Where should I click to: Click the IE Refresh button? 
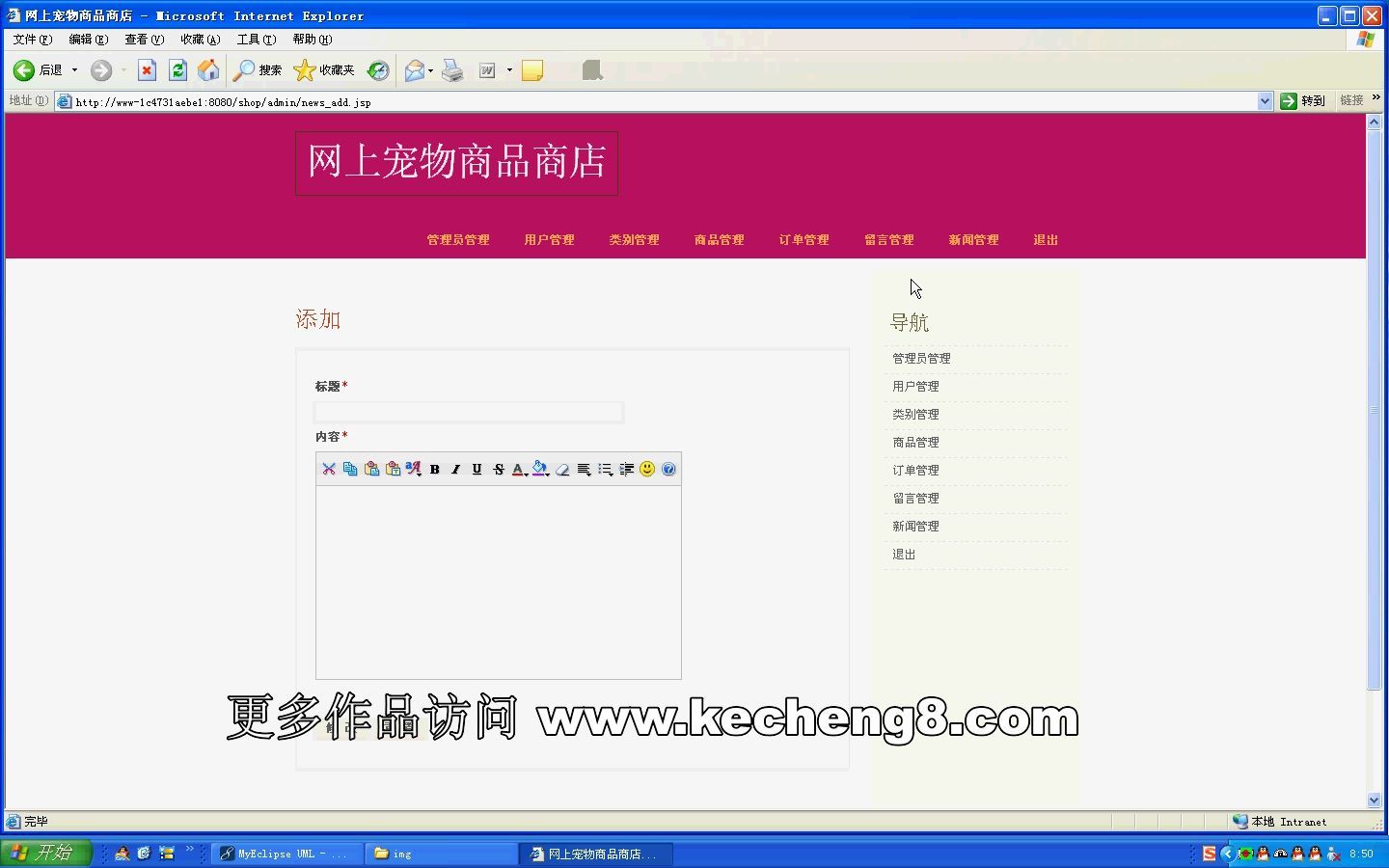point(177,70)
